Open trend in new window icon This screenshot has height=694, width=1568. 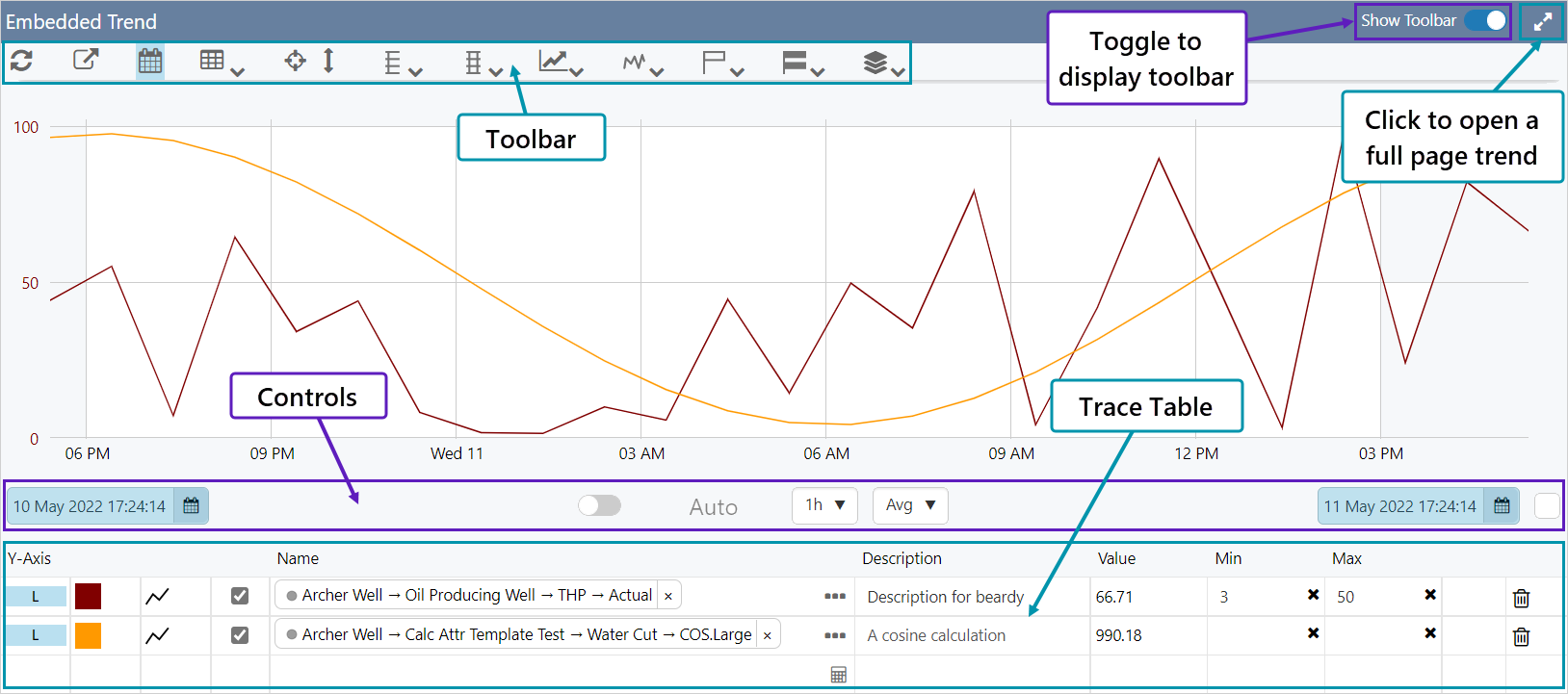tap(86, 61)
